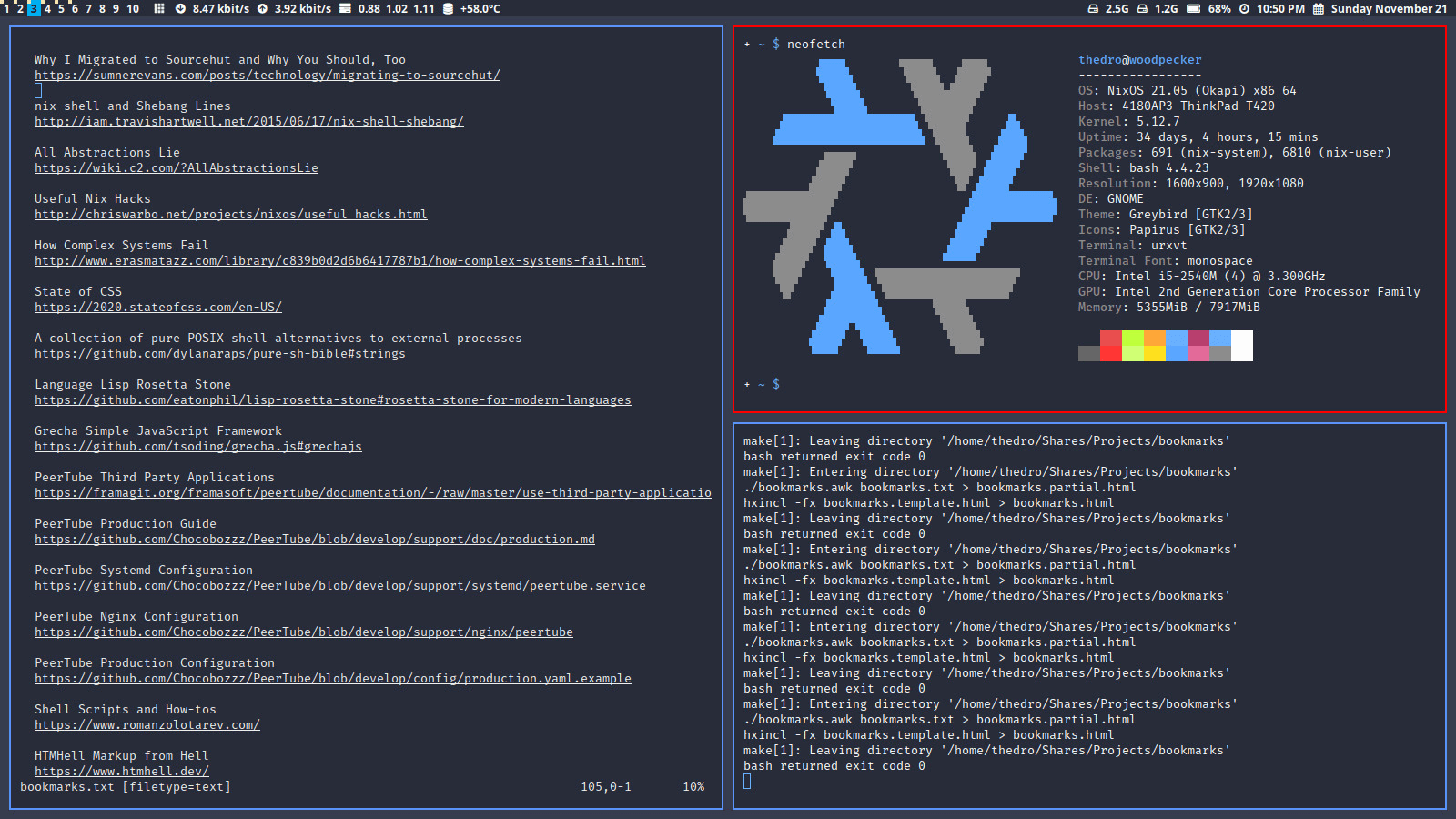The width and height of the screenshot is (1456, 819).
Task: Click the empty shell prompt under neofetch
Action: (x=762, y=385)
